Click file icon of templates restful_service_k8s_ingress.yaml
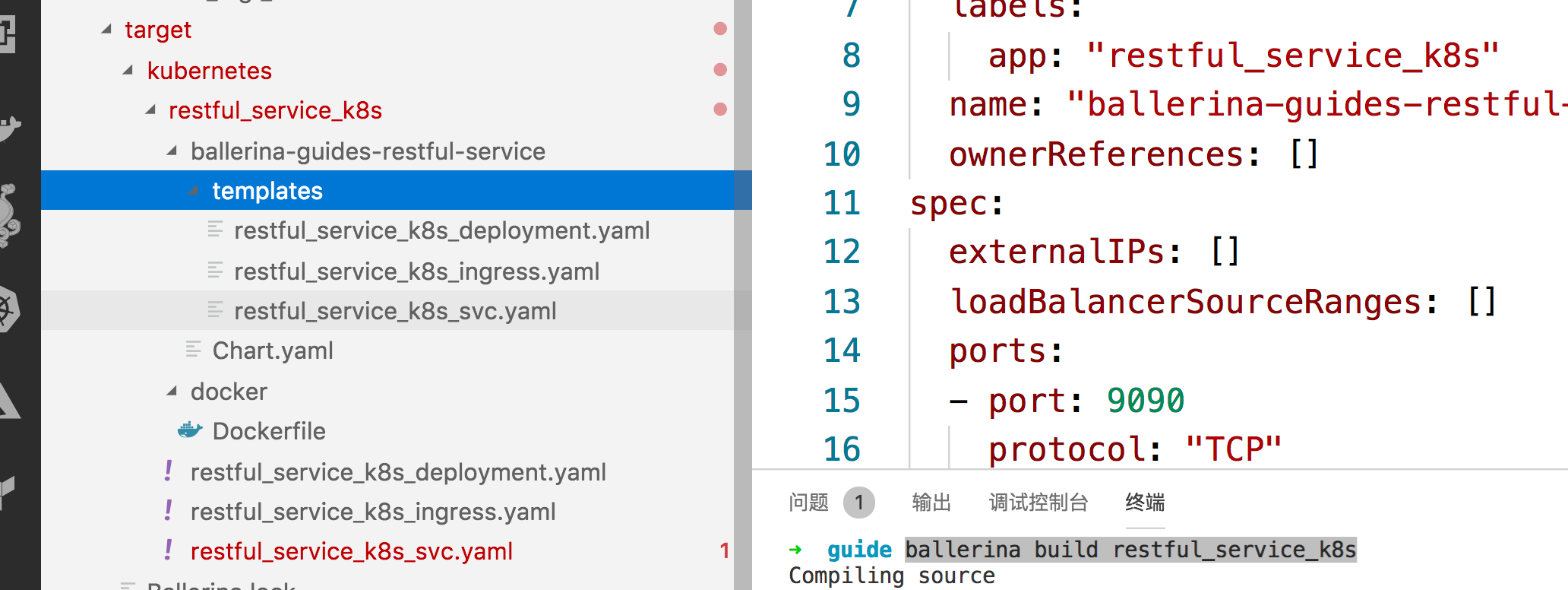1568x590 pixels. [x=216, y=270]
